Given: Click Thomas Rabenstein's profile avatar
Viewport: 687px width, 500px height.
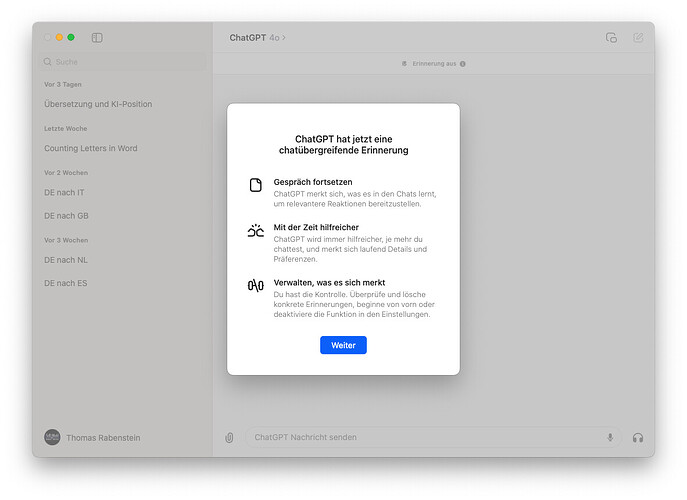Looking at the screenshot, I should [x=52, y=437].
